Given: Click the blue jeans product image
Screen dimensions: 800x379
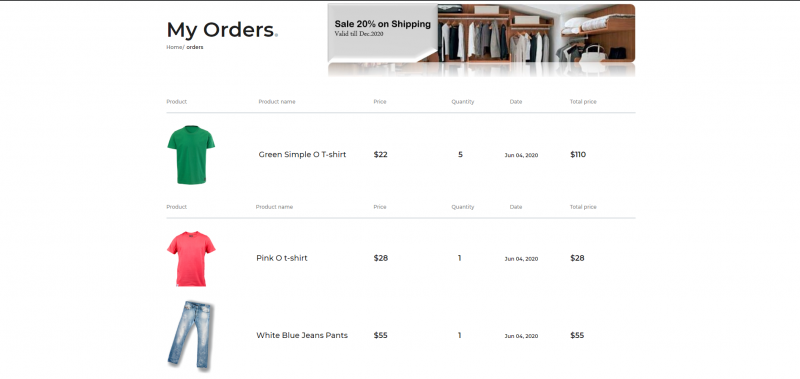Looking at the screenshot, I should coord(190,335).
